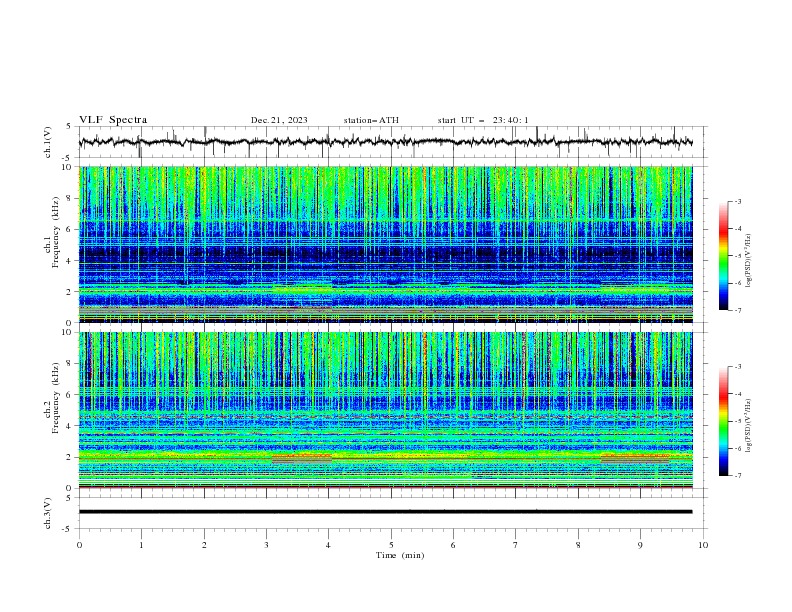Click the "5" tick on the ch.1 voltage axis
Screen dimensions: 792x612
[x=69, y=127]
